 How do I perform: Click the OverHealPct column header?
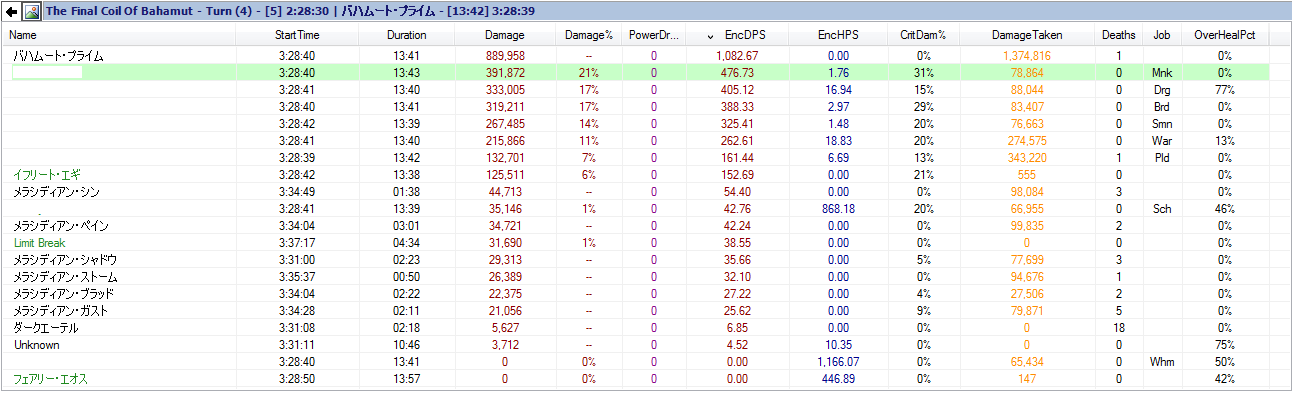[1225, 35]
